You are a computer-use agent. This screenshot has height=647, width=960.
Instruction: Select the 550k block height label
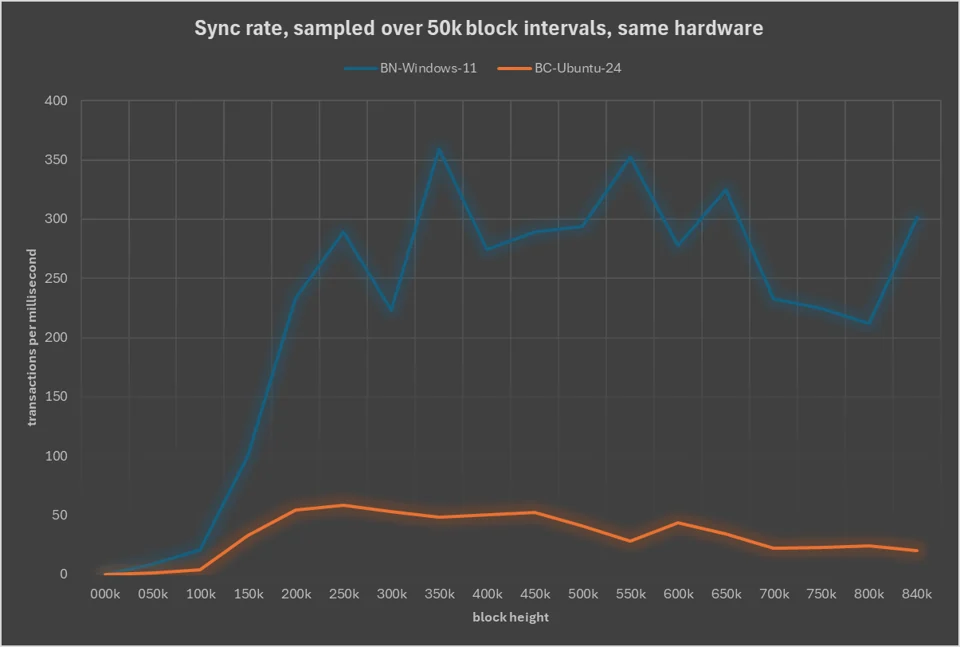(x=631, y=594)
